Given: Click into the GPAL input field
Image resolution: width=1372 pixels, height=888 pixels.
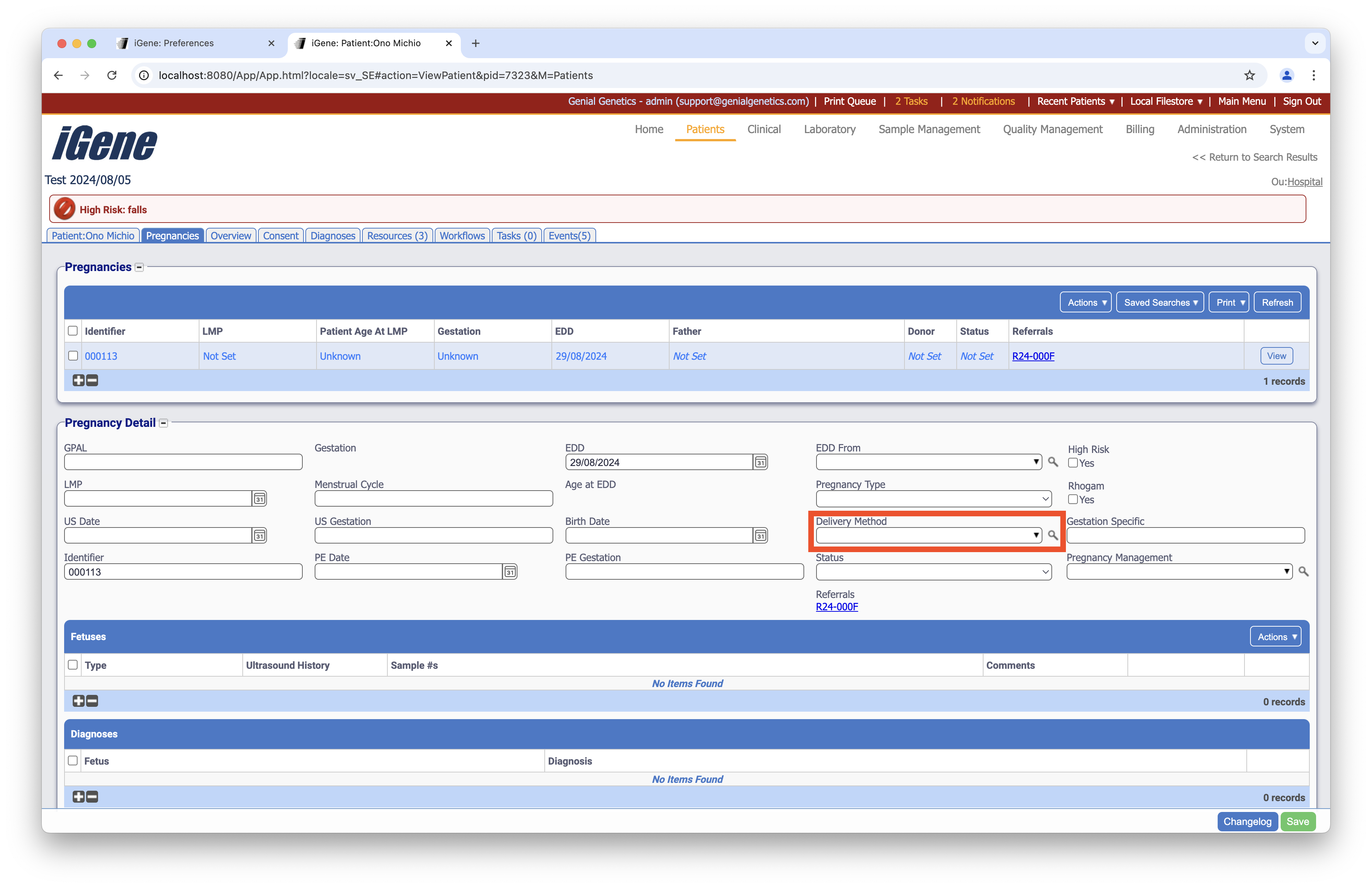Looking at the screenshot, I should pos(183,462).
